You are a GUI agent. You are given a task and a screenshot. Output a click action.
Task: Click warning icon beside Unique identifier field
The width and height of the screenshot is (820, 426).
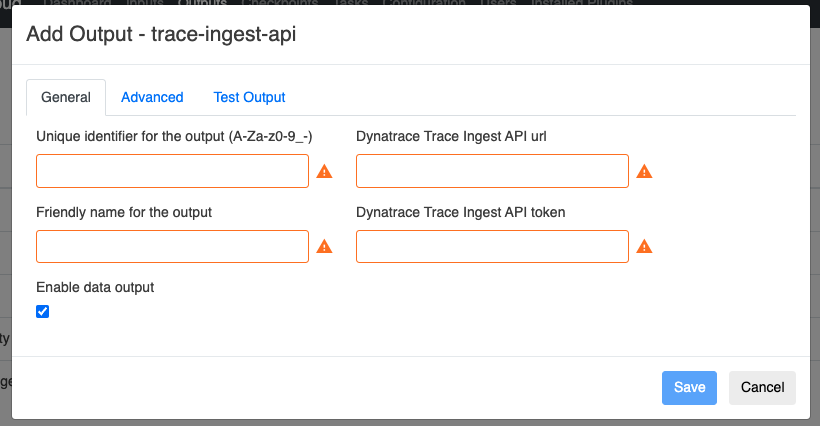tap(324, 172)
